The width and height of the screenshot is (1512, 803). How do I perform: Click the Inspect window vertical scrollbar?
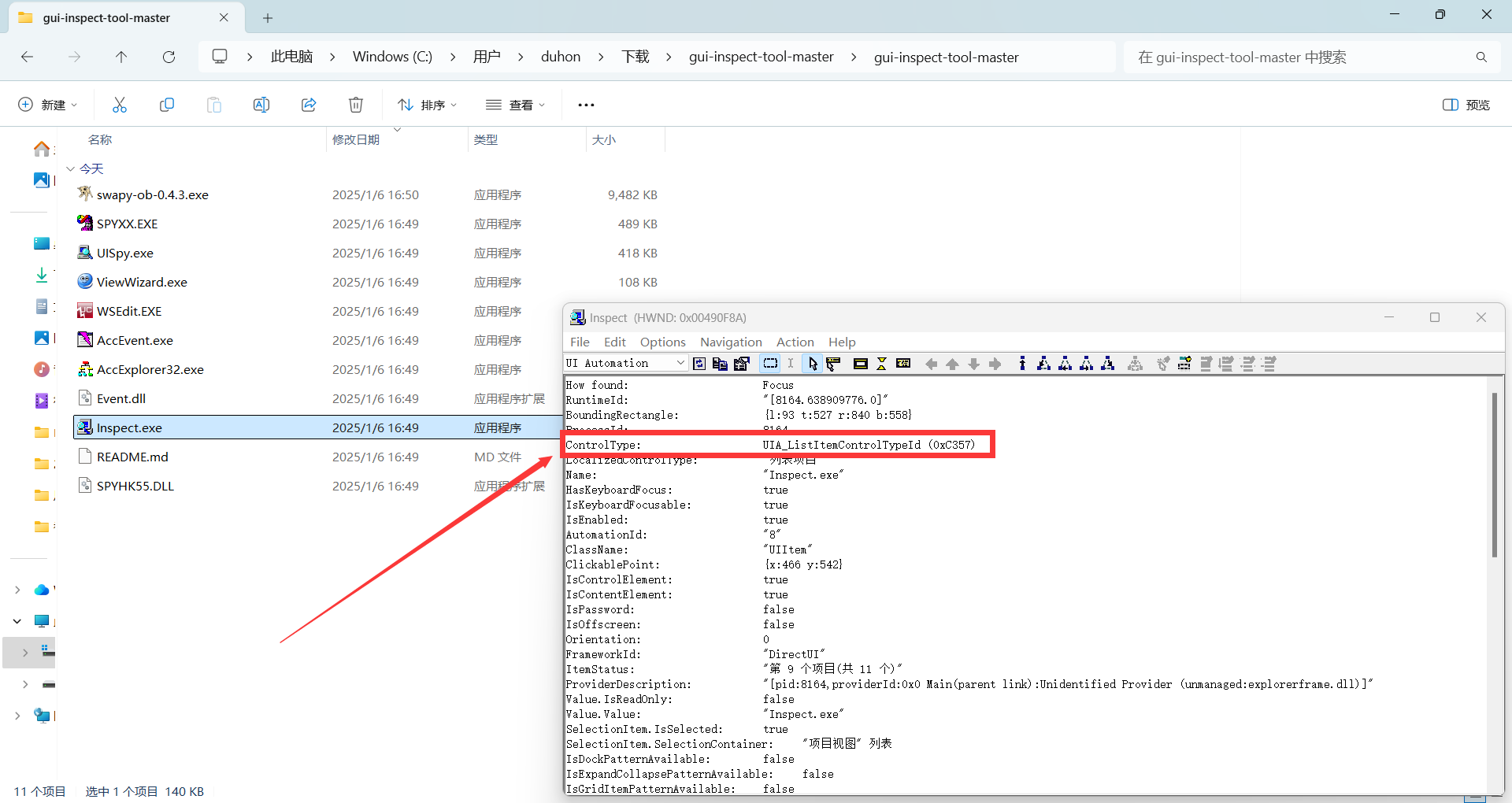tap(1494, 476)
